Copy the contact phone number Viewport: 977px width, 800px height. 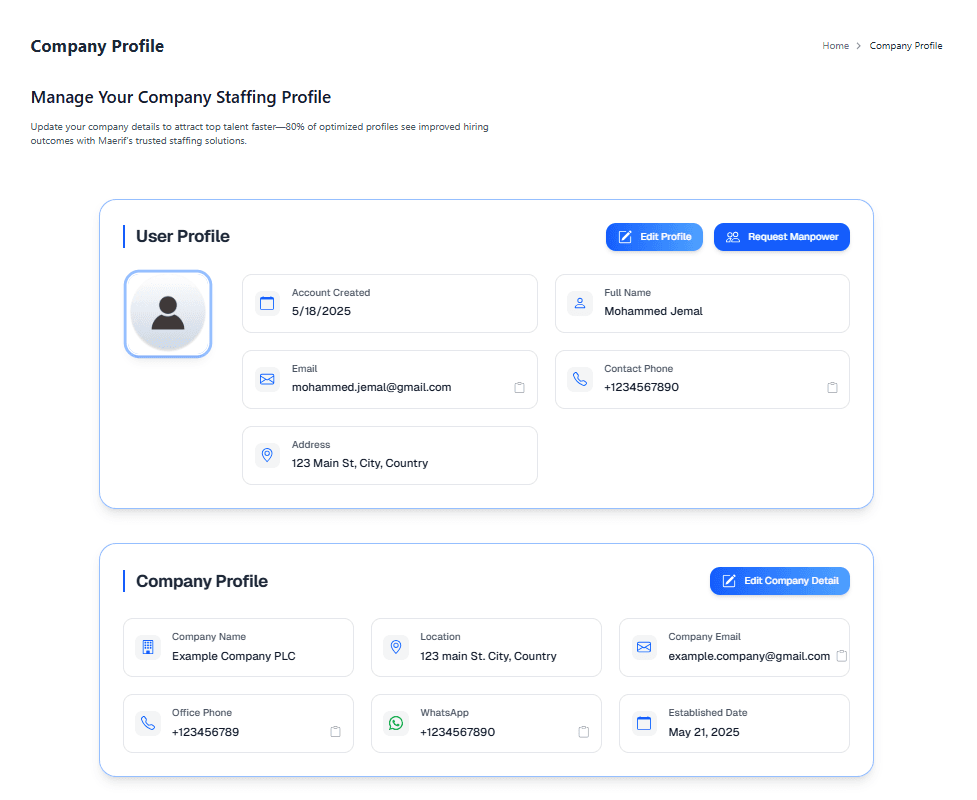point(832,388)
